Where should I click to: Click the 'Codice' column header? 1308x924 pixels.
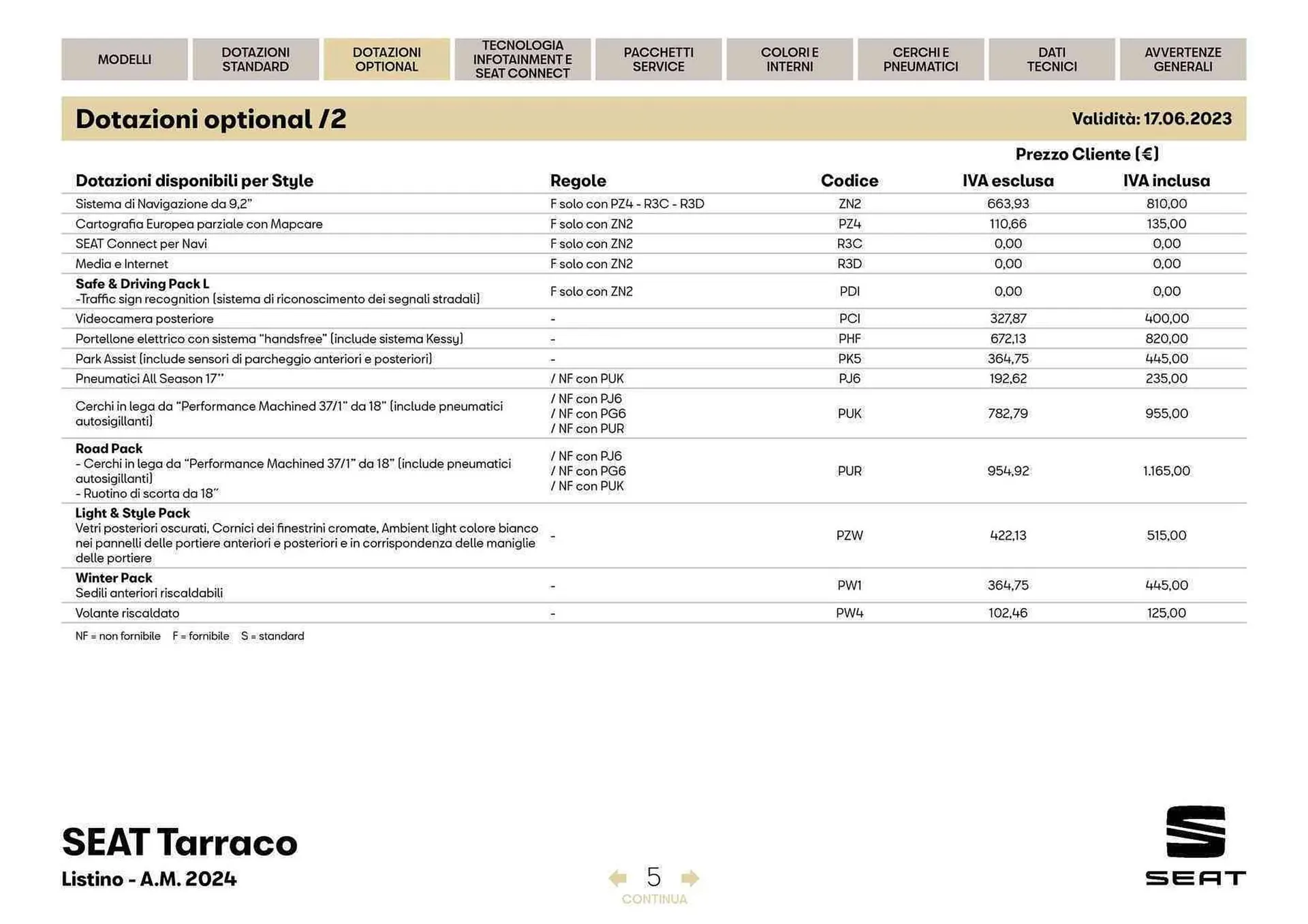(x=850, y=180)
